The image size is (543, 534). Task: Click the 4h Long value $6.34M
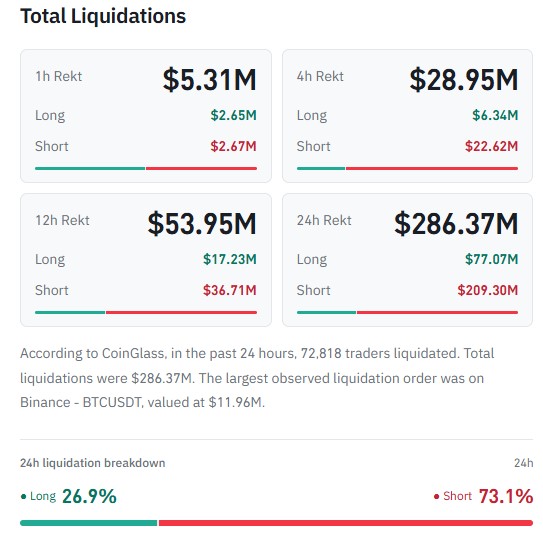(x=495, y=115)
